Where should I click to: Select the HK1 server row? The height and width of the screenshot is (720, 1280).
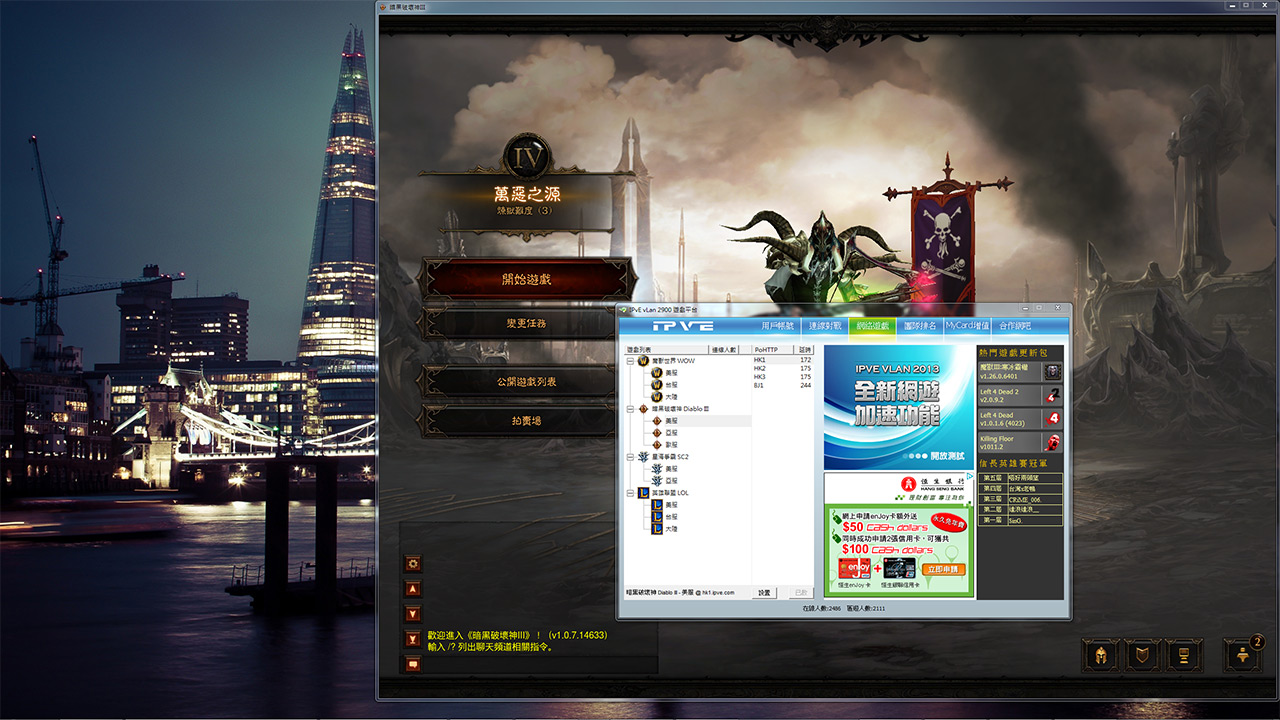(x=783, y=360)
